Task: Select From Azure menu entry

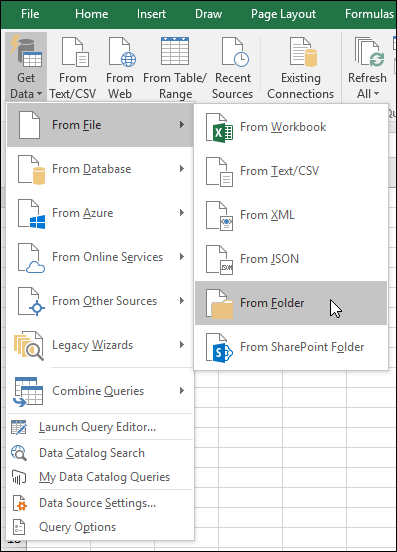Action: point(100,213)
